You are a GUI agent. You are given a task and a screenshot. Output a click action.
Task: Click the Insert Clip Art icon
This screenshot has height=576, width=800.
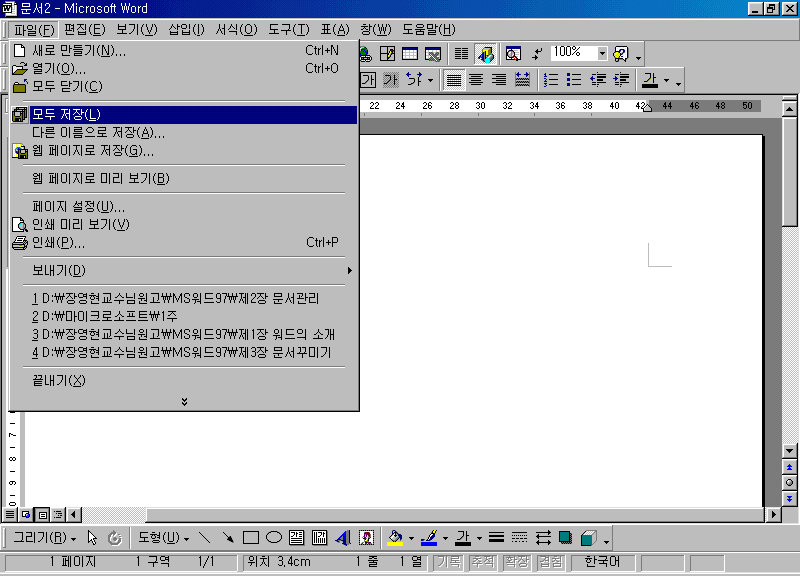[x=366, y=538]
